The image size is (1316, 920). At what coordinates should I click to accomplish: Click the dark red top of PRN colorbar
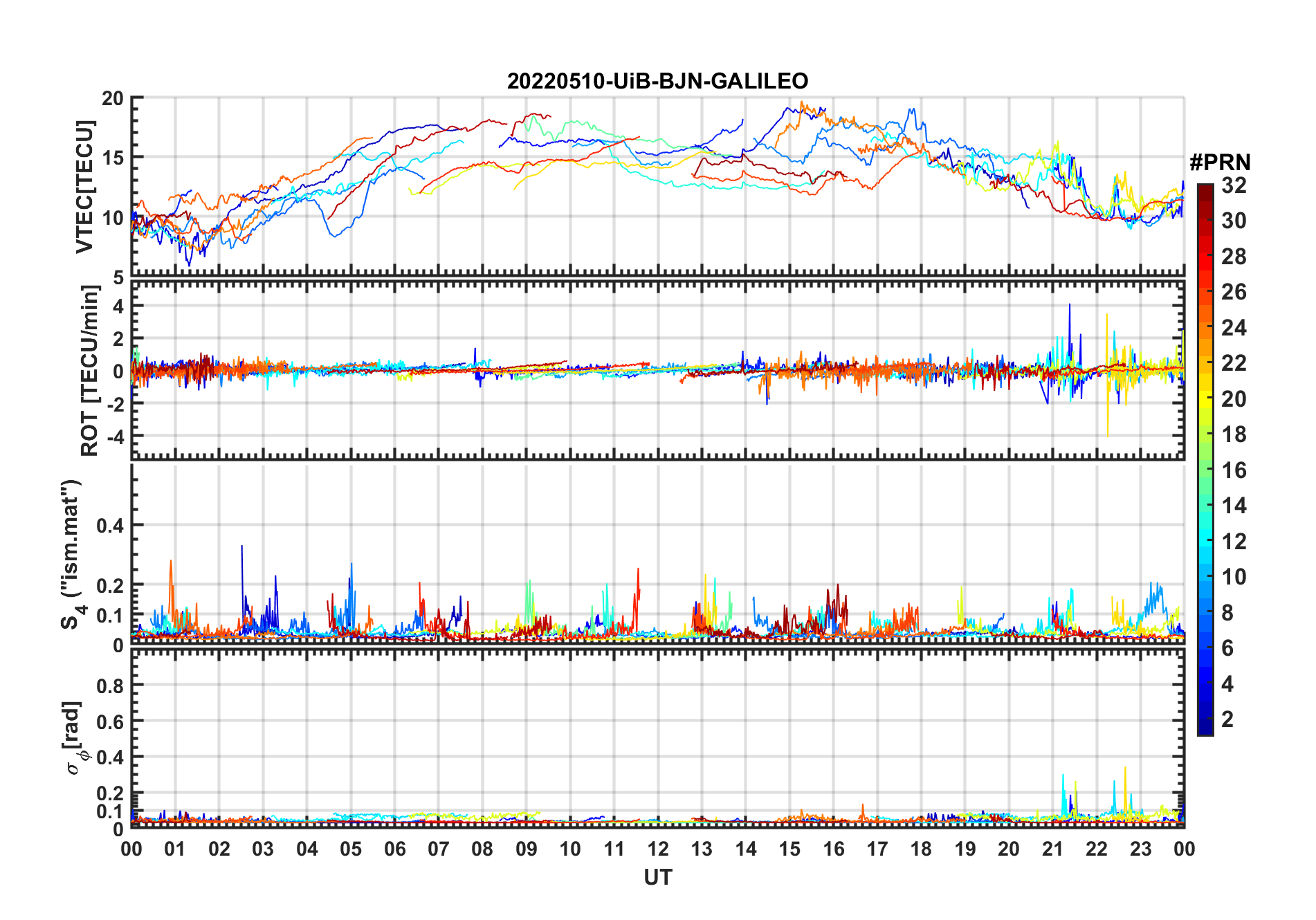pyautogui.click(x=1205, y=192)
